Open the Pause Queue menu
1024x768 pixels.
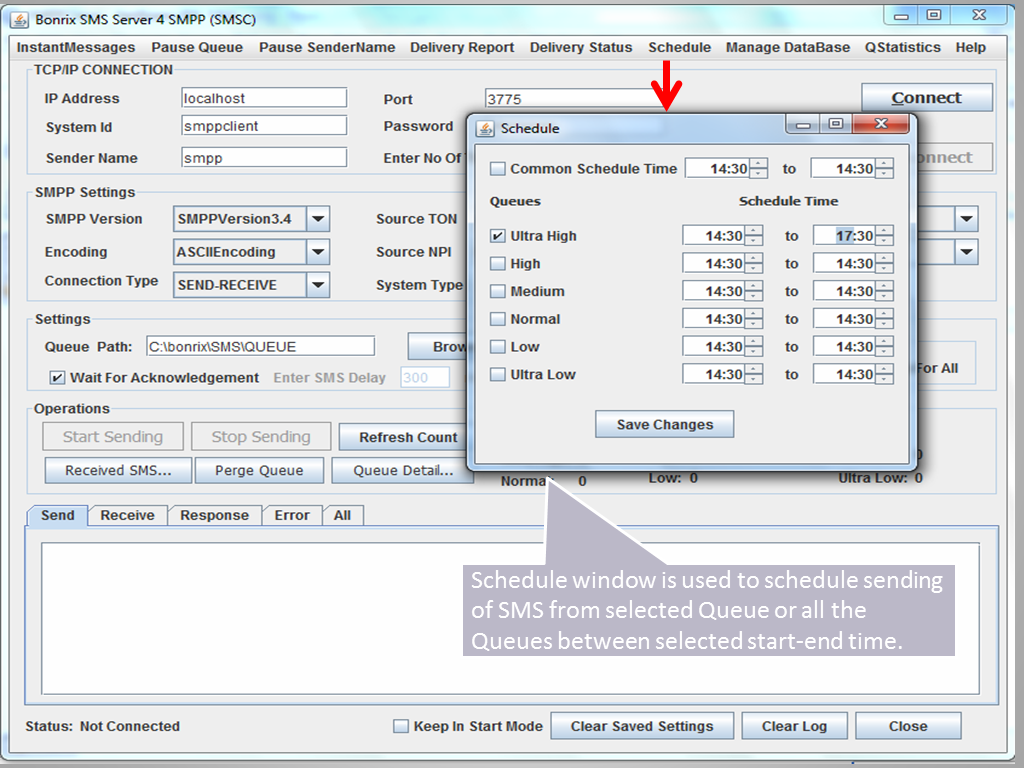[197, 47]
